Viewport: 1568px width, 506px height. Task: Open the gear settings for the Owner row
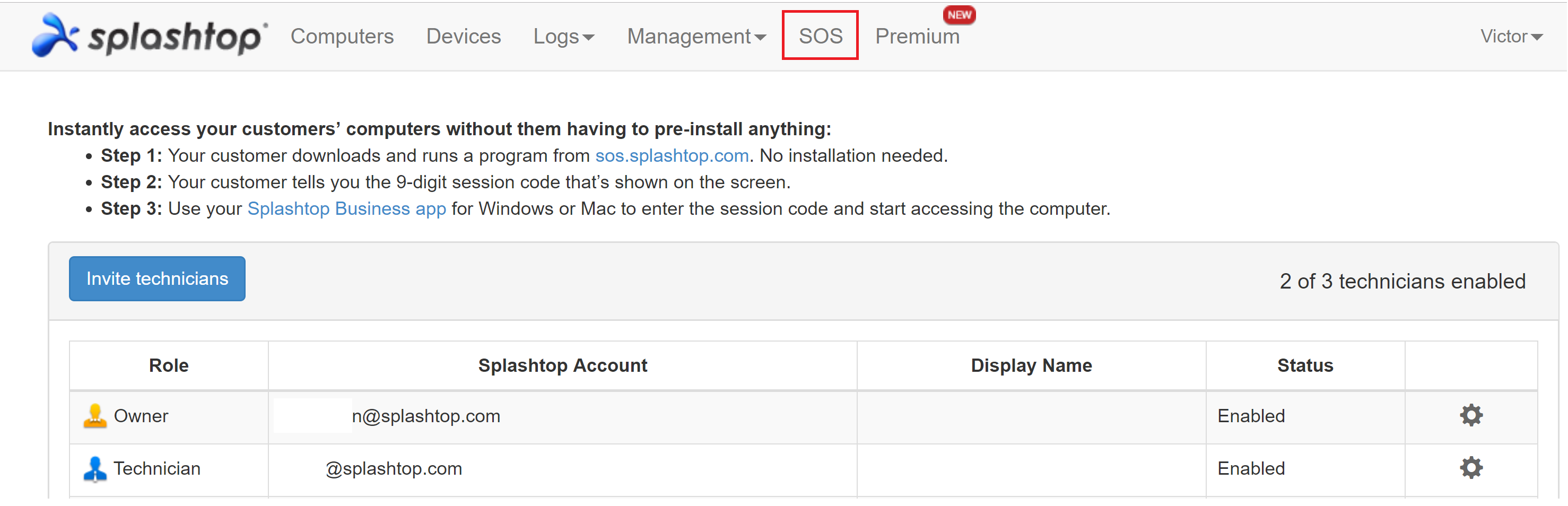coord(1471,416)
